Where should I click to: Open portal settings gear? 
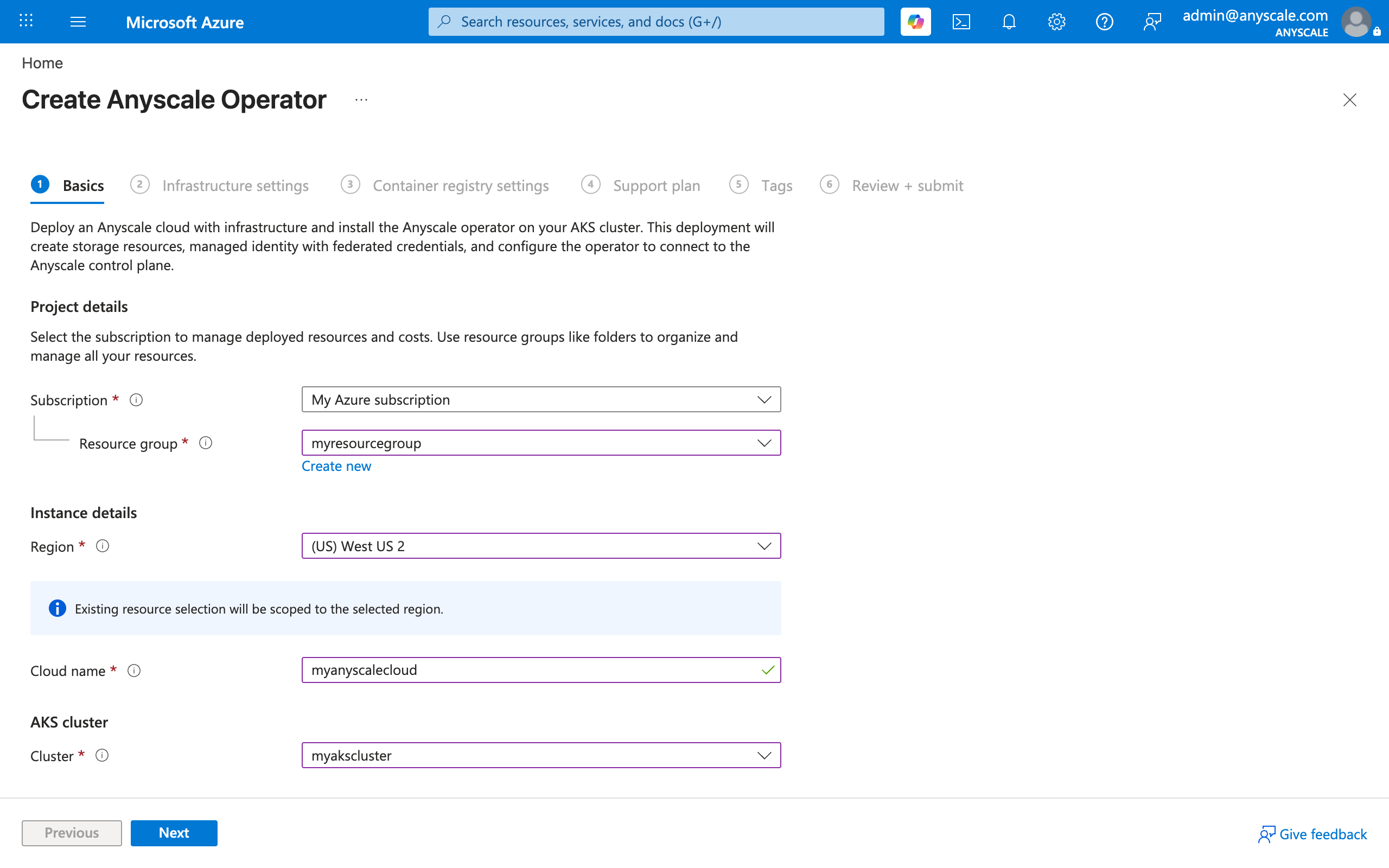[1057, 22]
